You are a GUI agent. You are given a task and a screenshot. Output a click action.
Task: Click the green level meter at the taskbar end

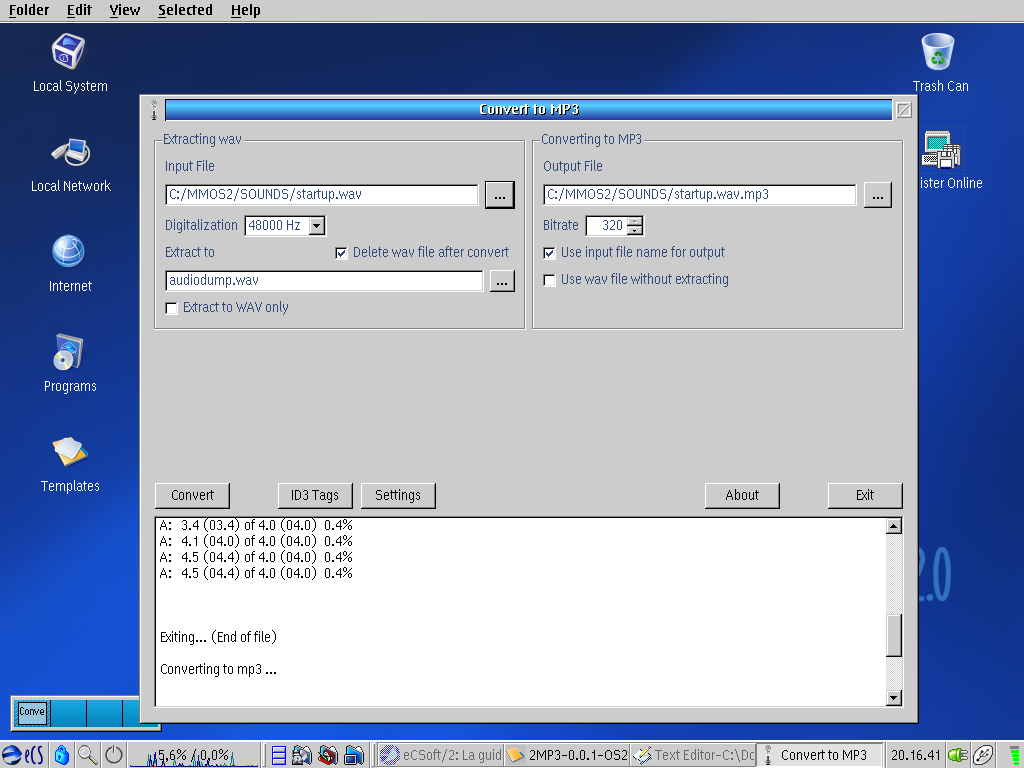pos(1014,756)
